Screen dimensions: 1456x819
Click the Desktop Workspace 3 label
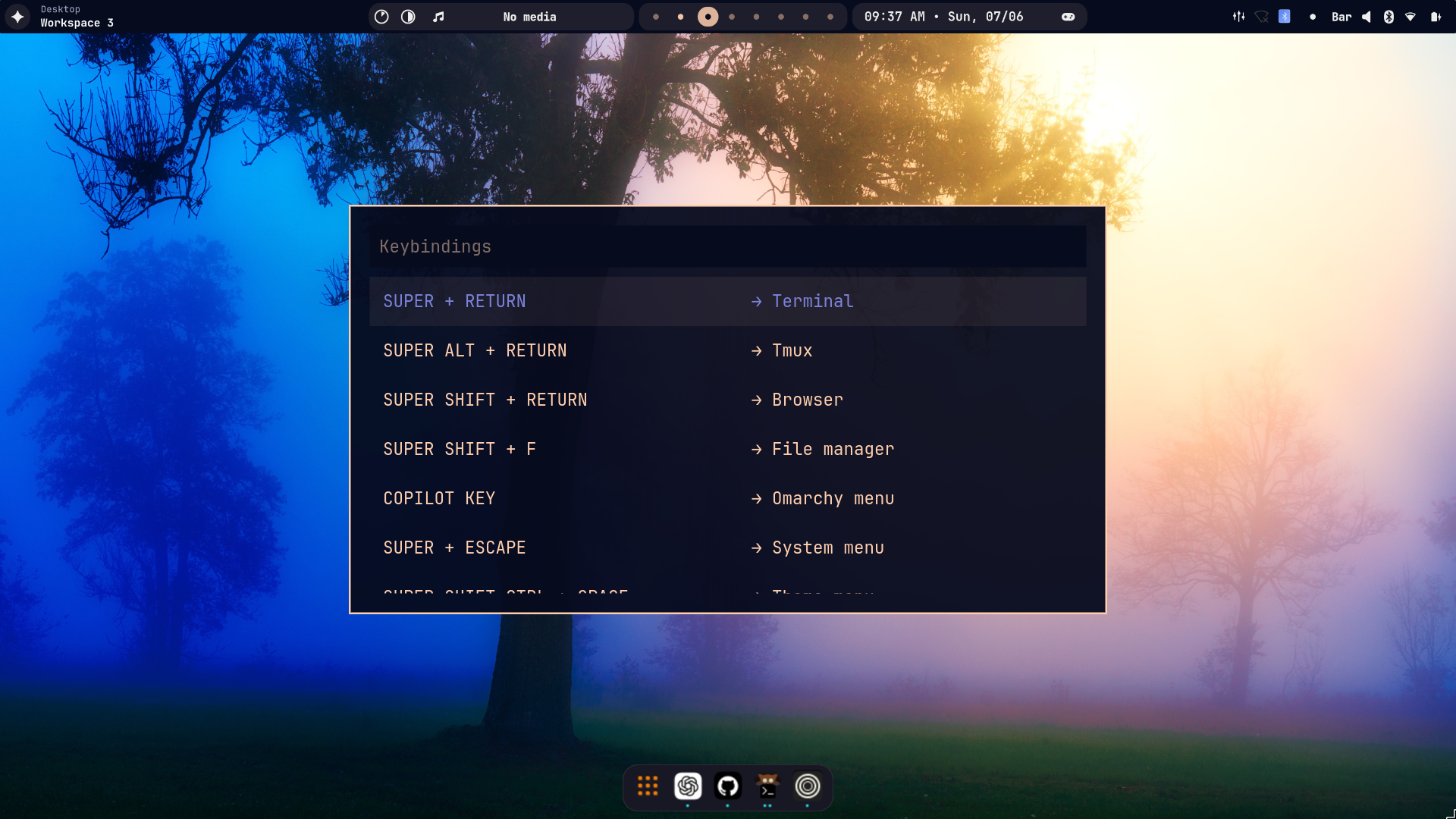(x=77, y=17)
